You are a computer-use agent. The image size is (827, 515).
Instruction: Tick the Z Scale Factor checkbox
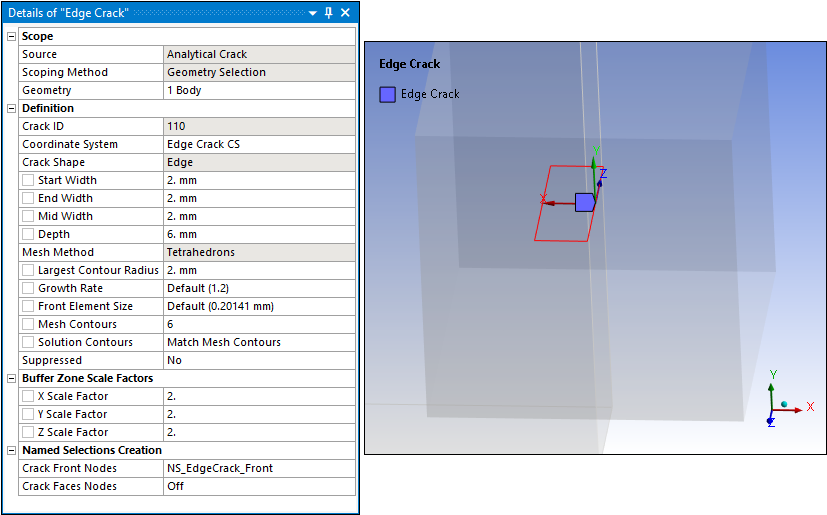pos(28,432)
